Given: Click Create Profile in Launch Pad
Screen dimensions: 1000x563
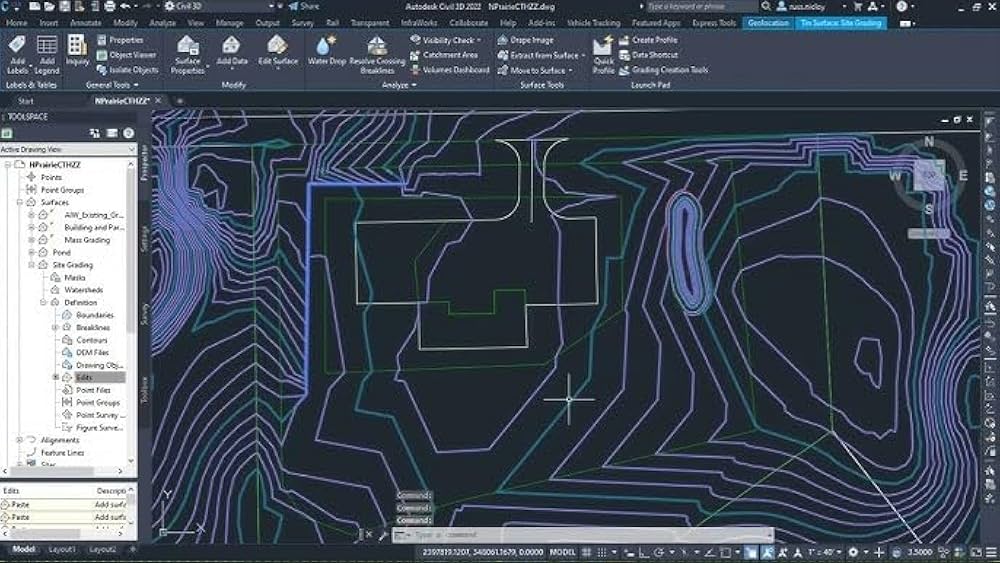Looking at the screenshot, I should (x=648, y=40).
